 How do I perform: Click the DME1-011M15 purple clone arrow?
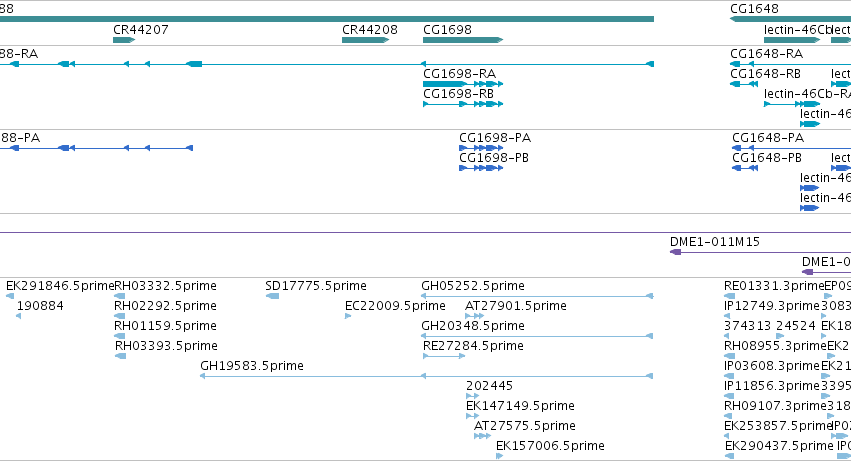[760, 252]
